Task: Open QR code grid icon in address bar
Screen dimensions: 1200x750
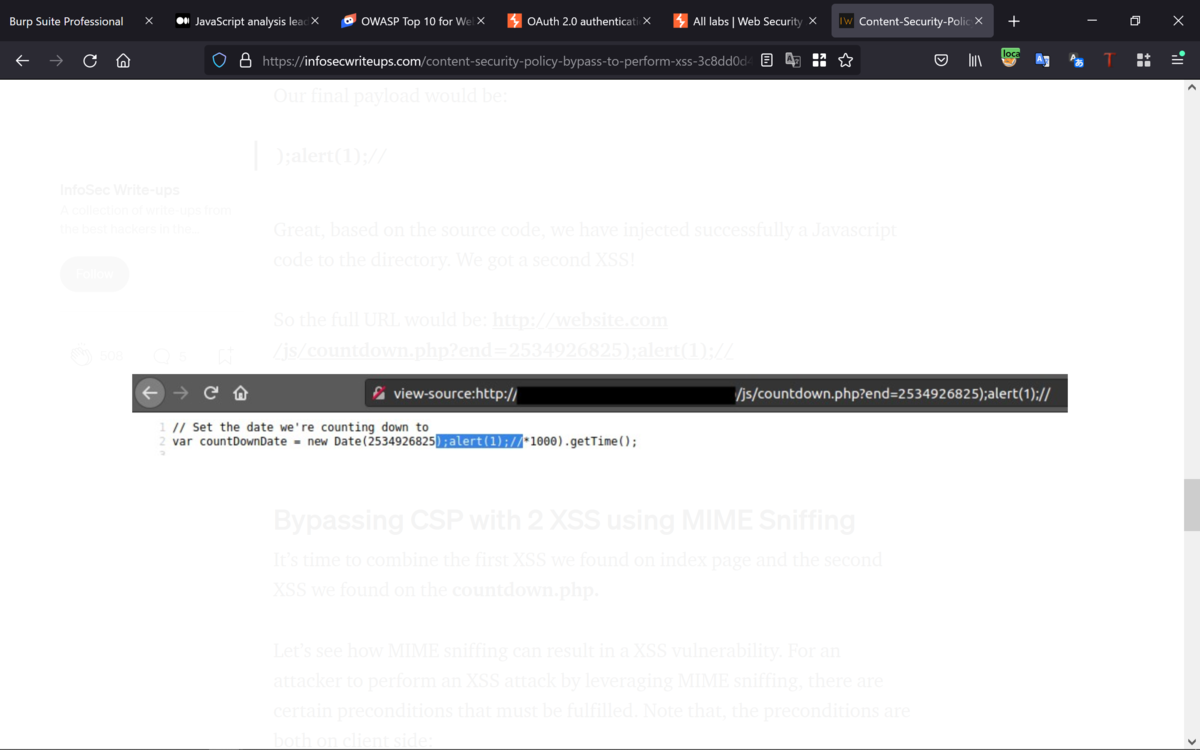Action: [819, 60]
